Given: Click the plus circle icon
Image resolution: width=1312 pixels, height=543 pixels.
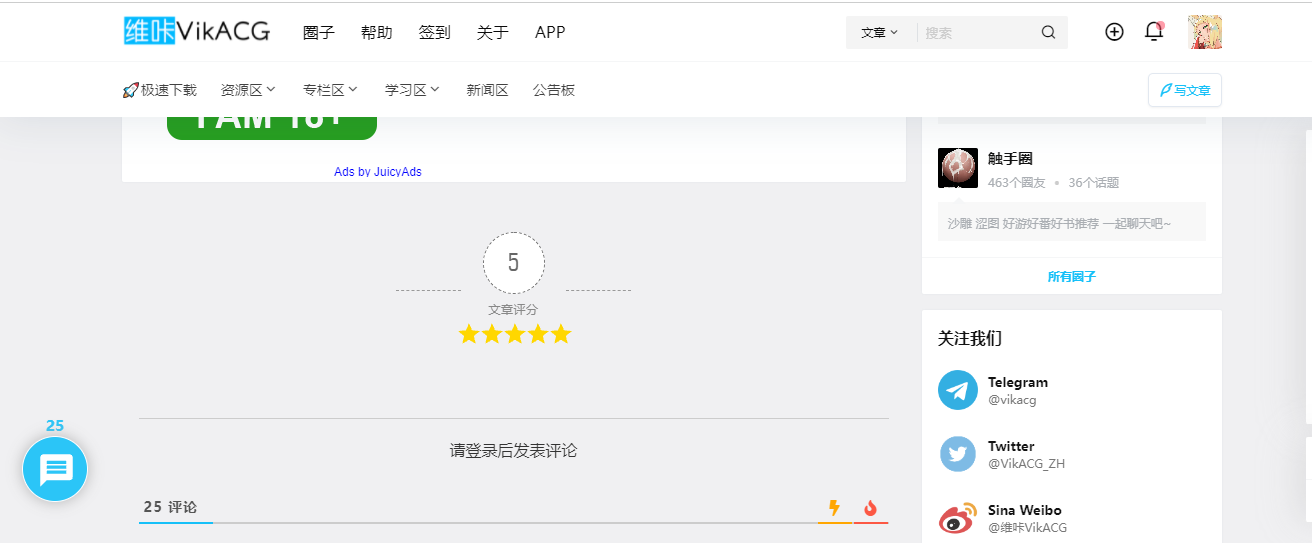Looking at the screenshot, I should coord(1114,32).
